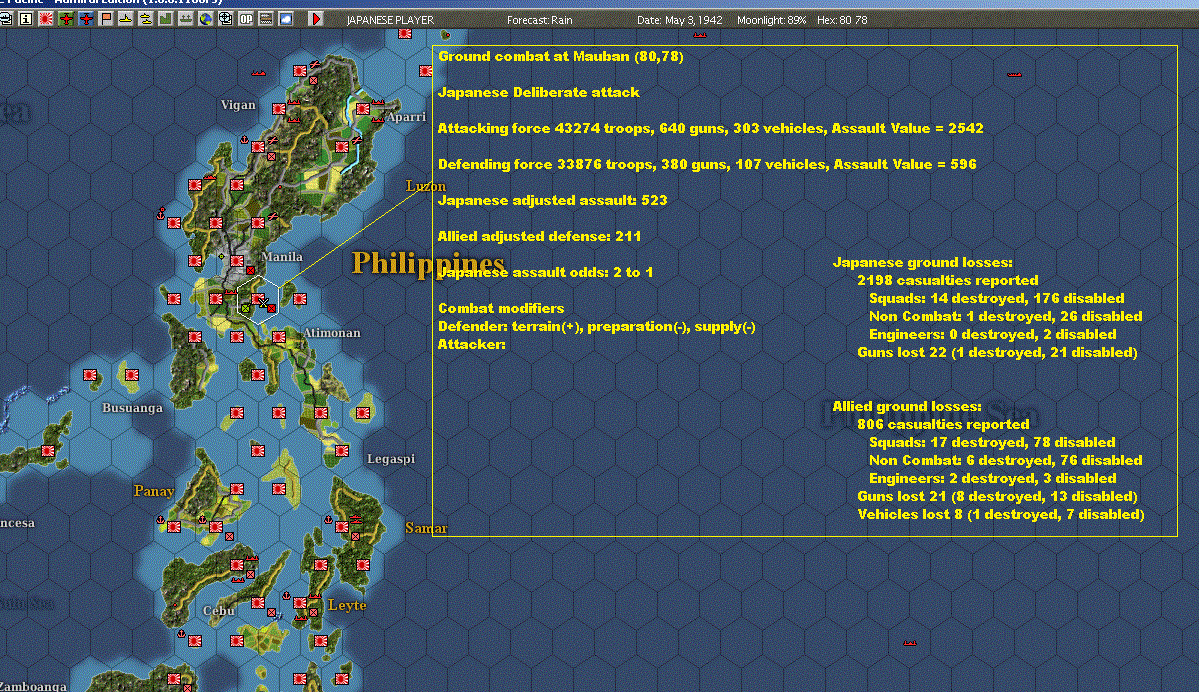Toggle the weather cloud toolbar icon

(x=286, y=19)
